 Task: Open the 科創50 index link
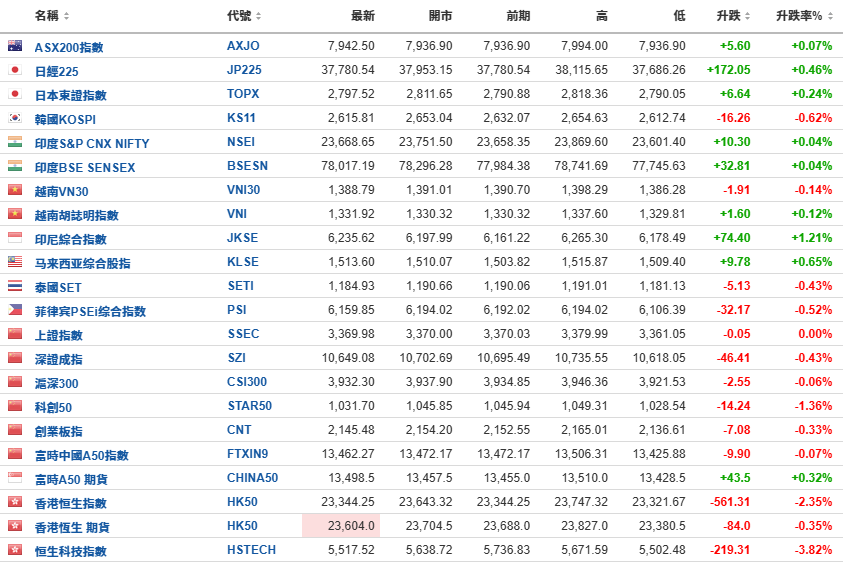pyautogui.click(x=53, y=408)
